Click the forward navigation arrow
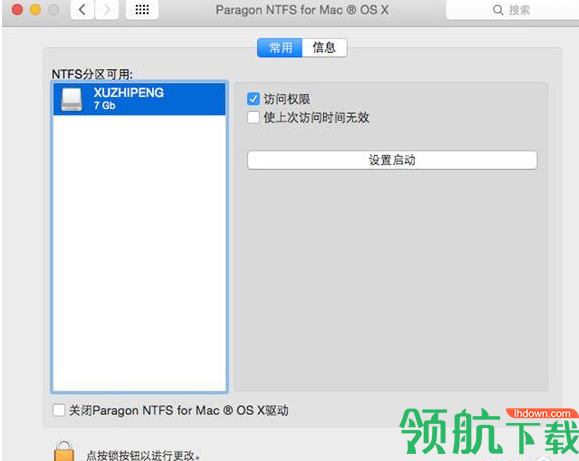This screenshot has height=461, width=579. [107, 10]
